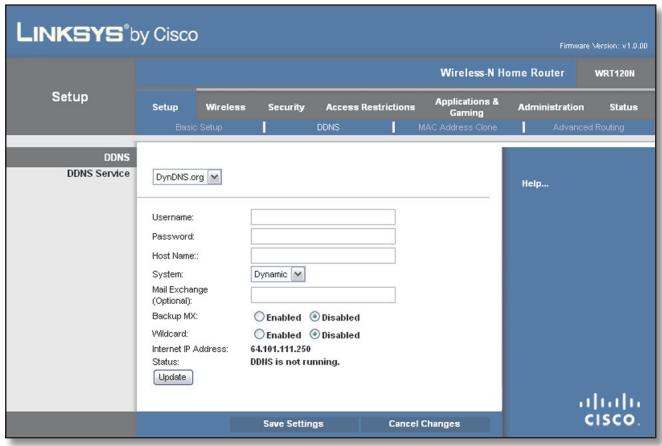Open MAC Address Clone sub-tab
662x446 pixels.
pos(457,127)
